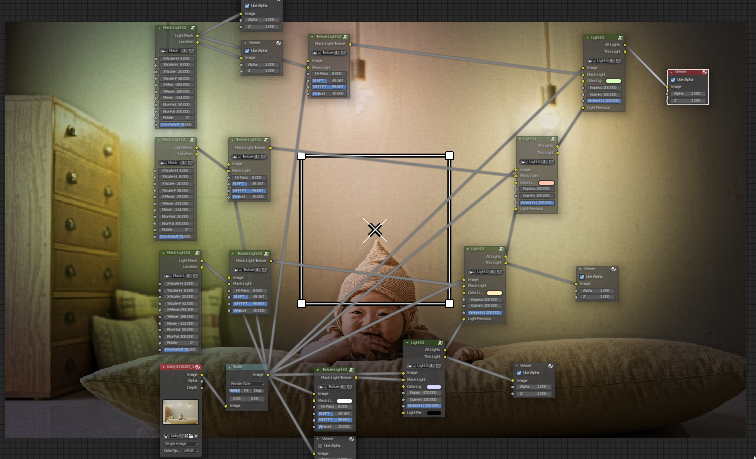Toggle Use Alpha in Viewer cut off at top edge
This screenshot has width=756, height=459.
[x=247, y=6]
